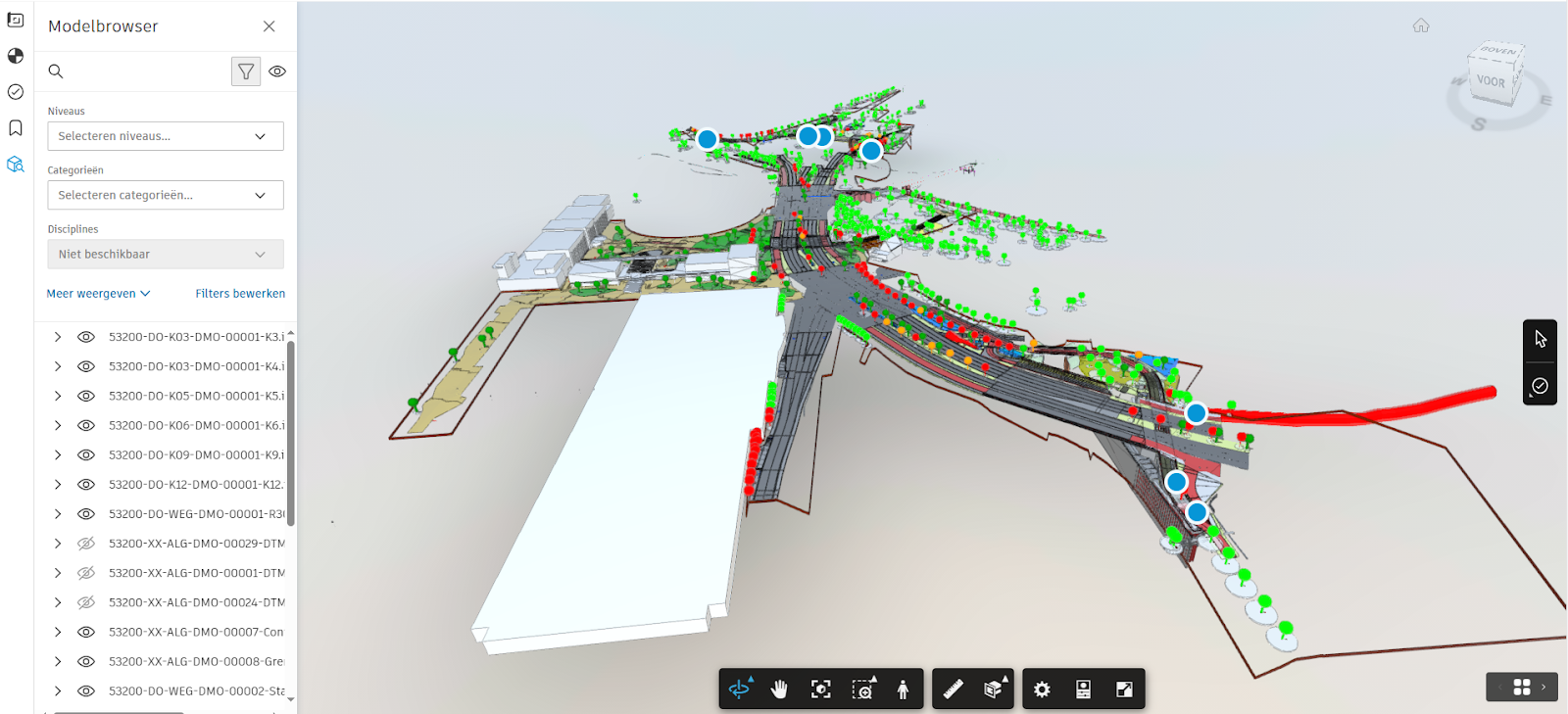1568x714 pixels.
Task: Open bookmark panel in left sidebar
Action: (16, 128)
